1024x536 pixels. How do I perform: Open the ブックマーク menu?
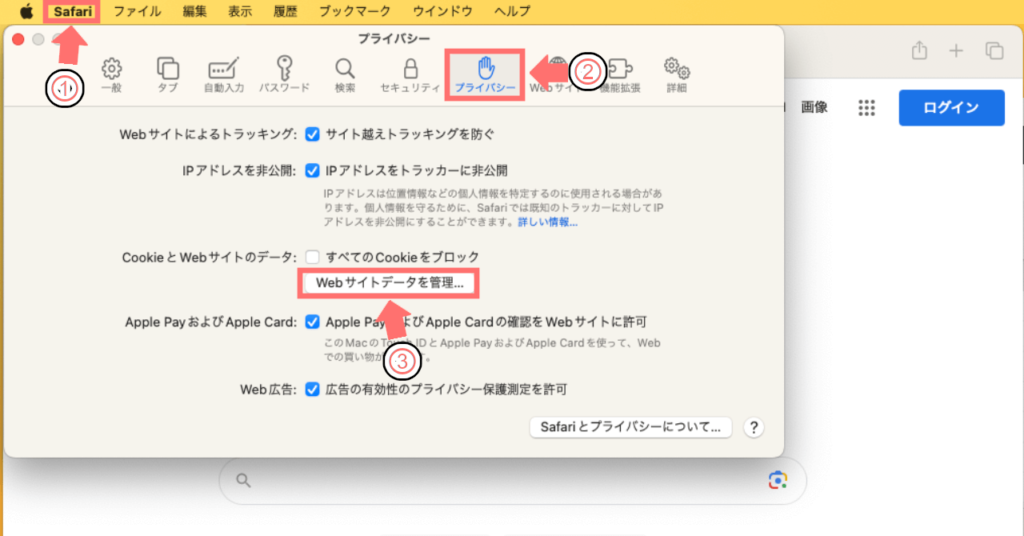coord(355,11)
